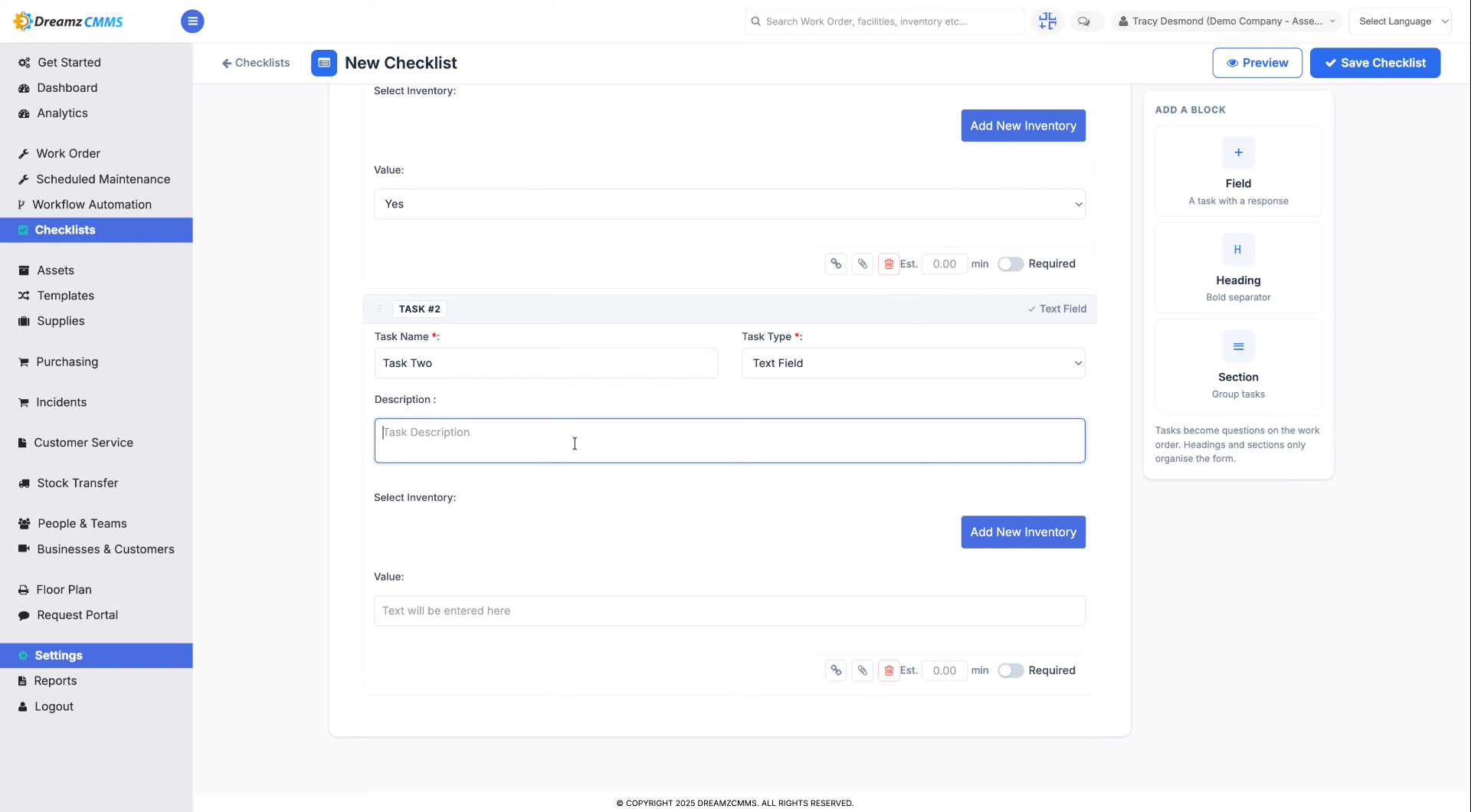Click the Value field 'Text will be entered here'
This screenshot has height=812, width=1471.
click(x=729, y=611)
